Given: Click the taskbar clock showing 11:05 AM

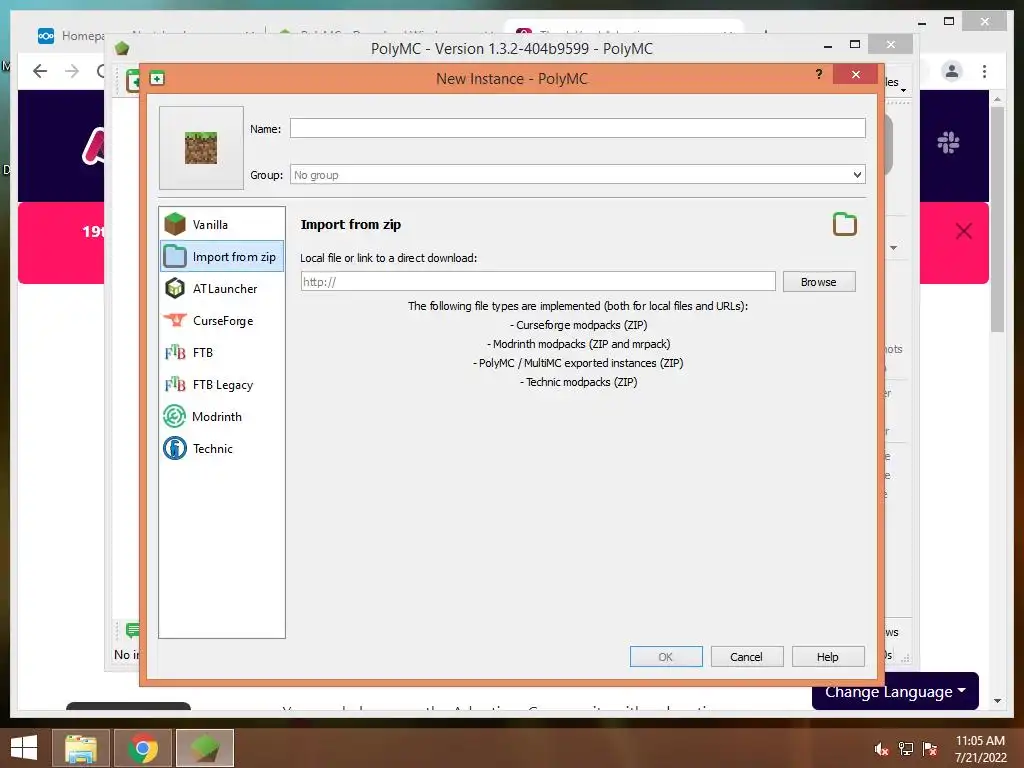Looking at the screenshot, I should (980, 749).
